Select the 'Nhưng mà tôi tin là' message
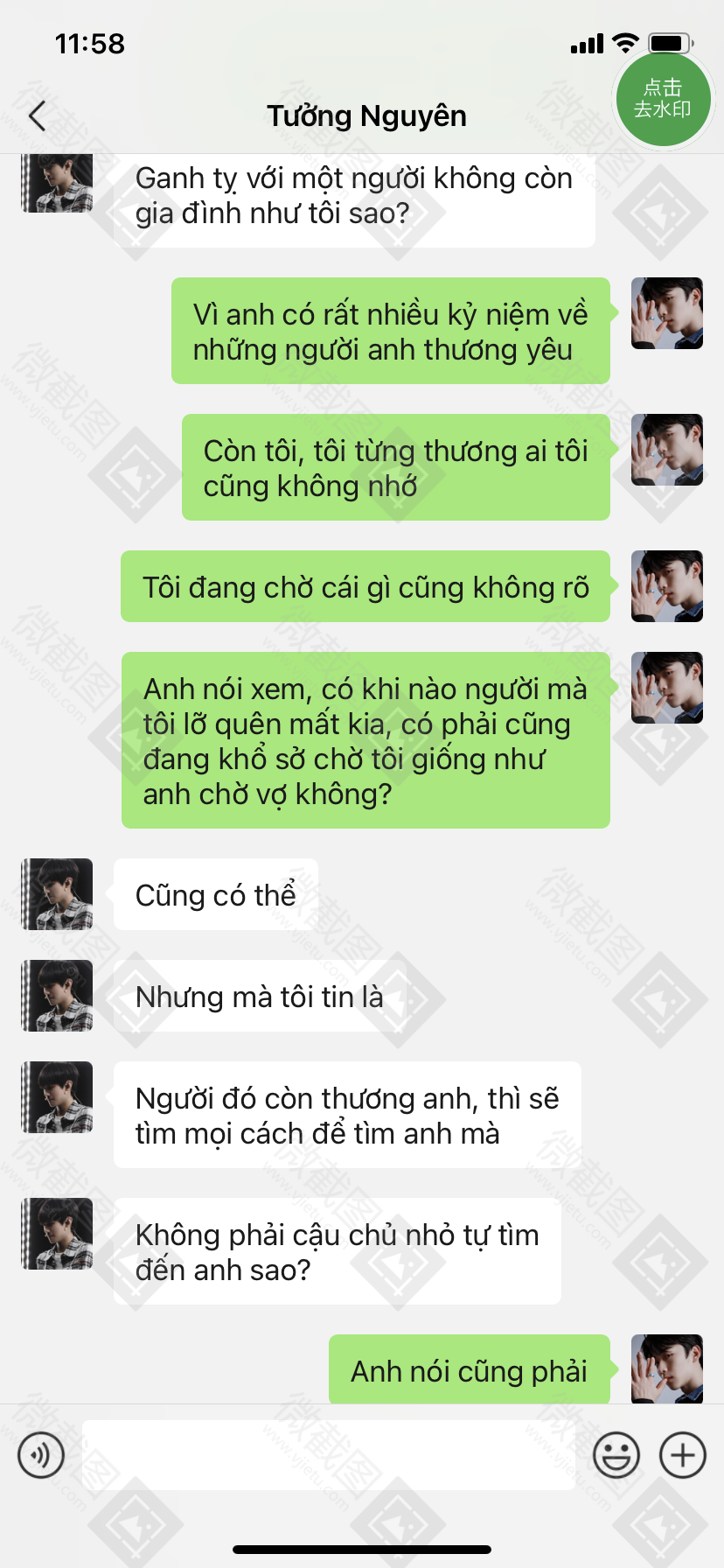The height and width of the screenshot is (1568, 724). (260, 997)
